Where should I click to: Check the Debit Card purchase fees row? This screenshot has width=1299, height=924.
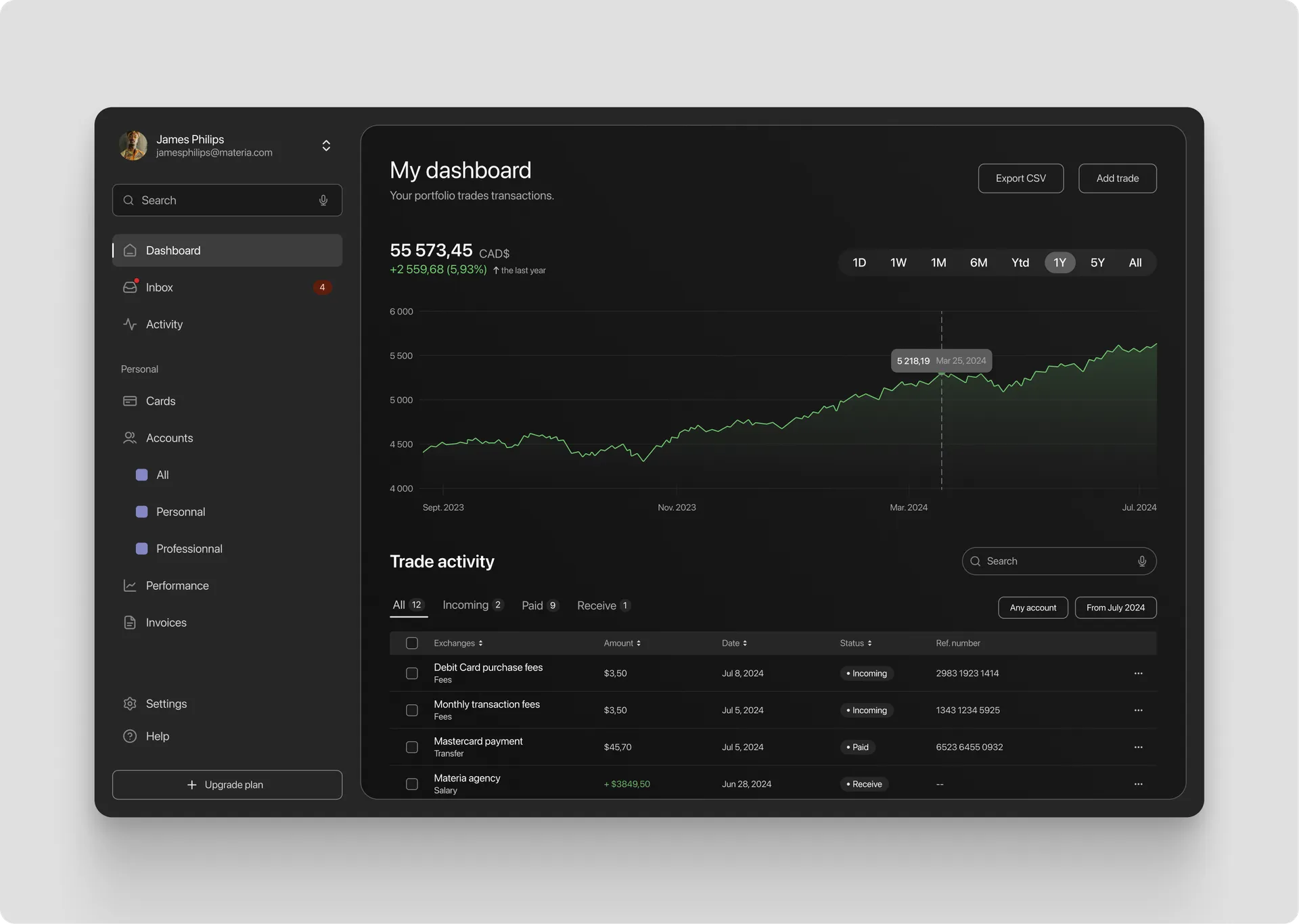point(412,674)
